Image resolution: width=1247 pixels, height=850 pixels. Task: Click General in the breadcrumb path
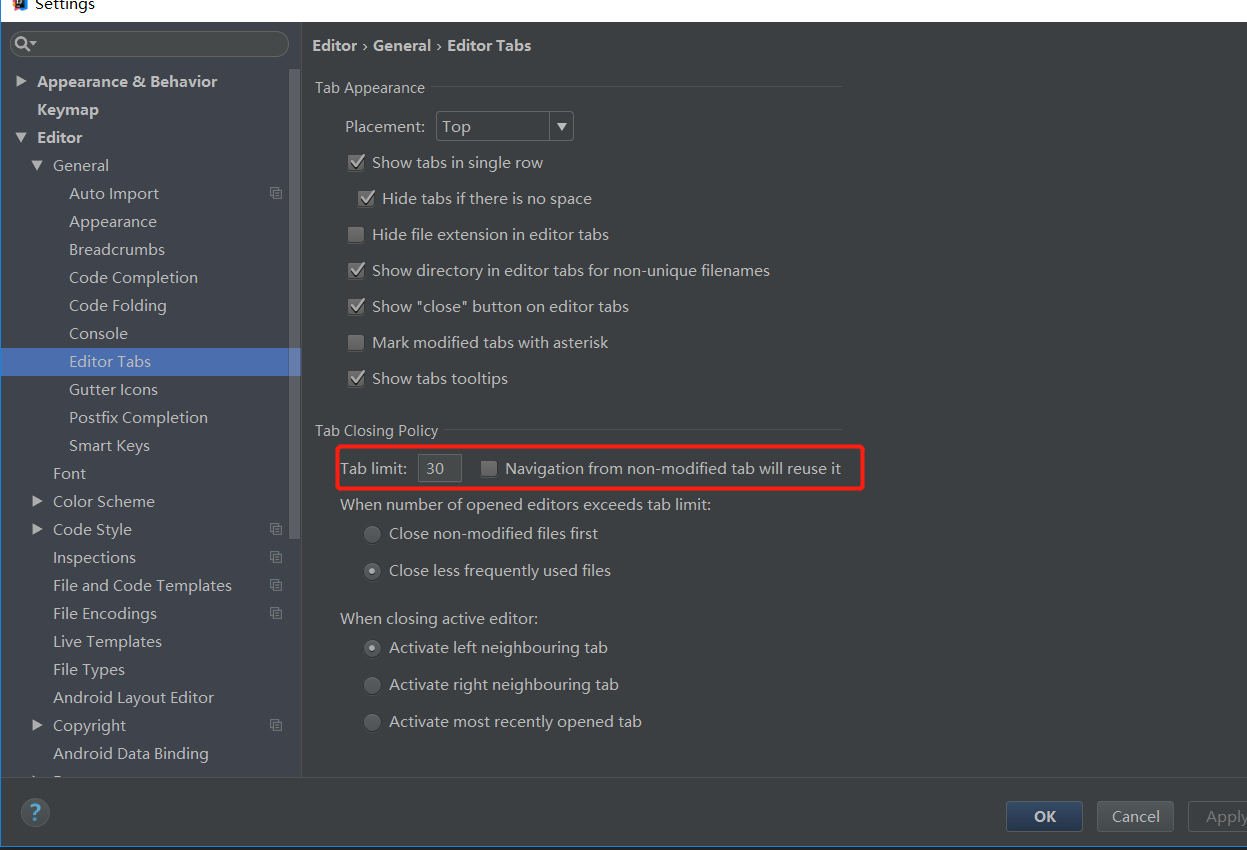402,45
